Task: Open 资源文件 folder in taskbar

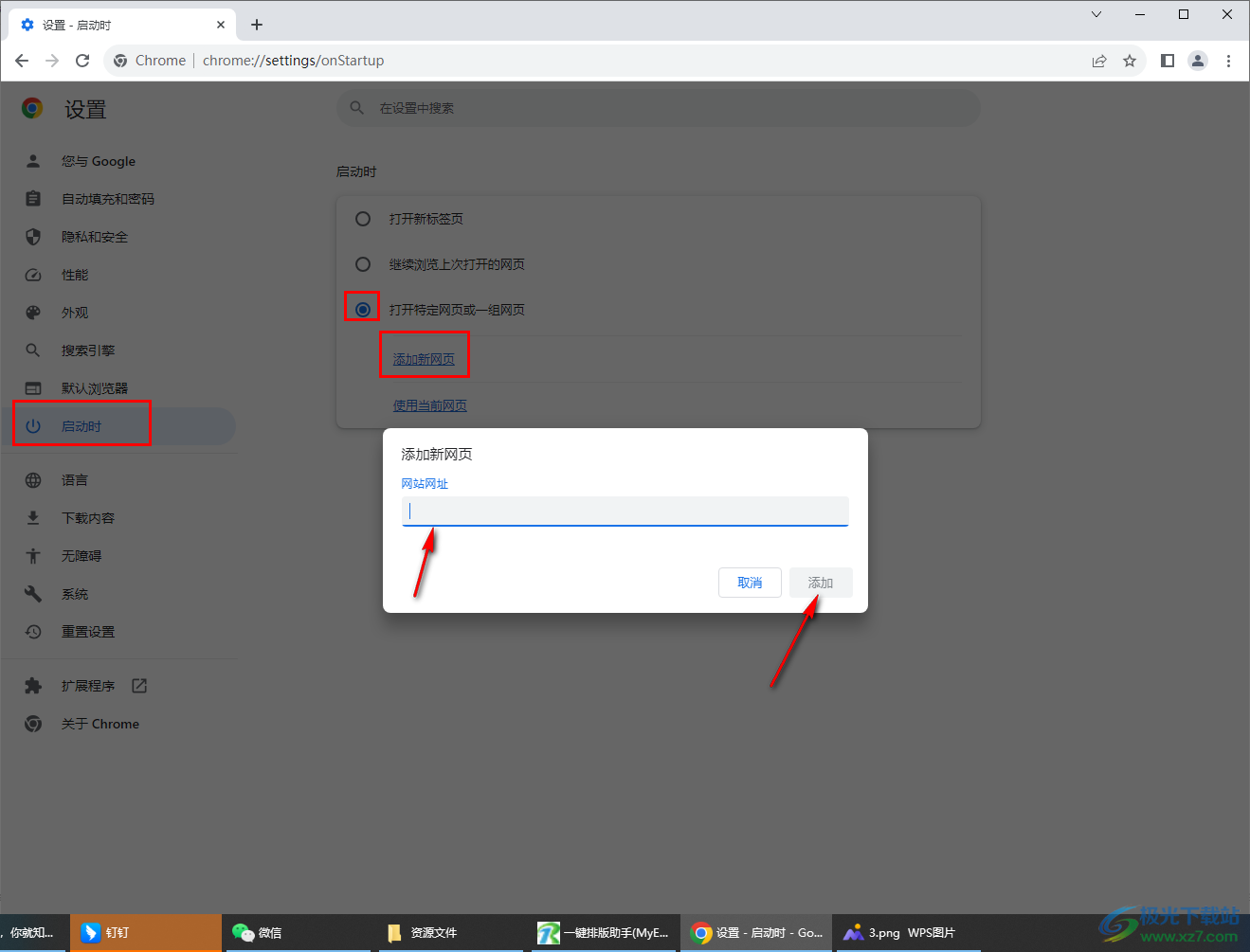Action: [x=449, y=933]
